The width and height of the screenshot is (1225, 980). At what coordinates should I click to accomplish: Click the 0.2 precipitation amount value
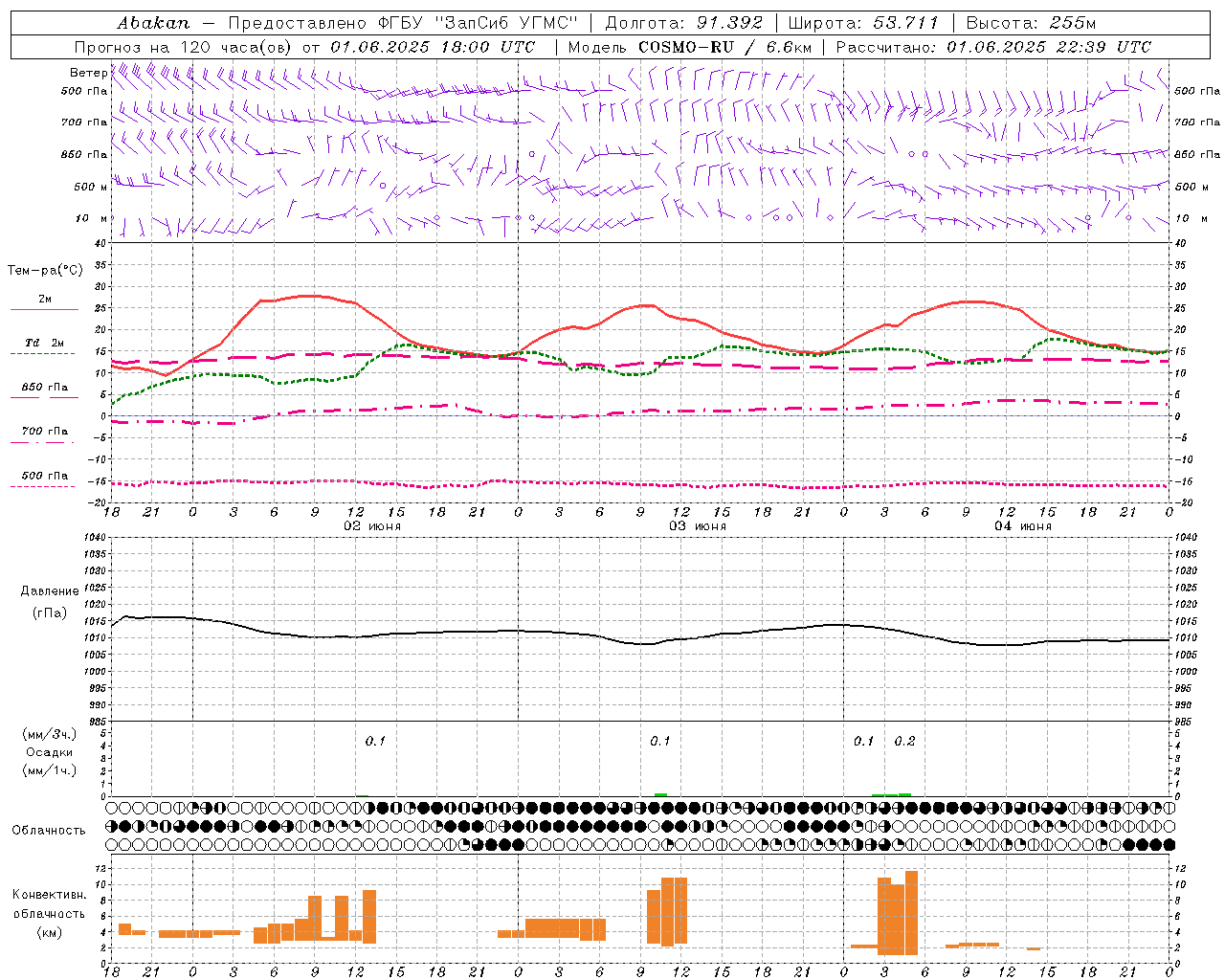click(x=904, y=741)
